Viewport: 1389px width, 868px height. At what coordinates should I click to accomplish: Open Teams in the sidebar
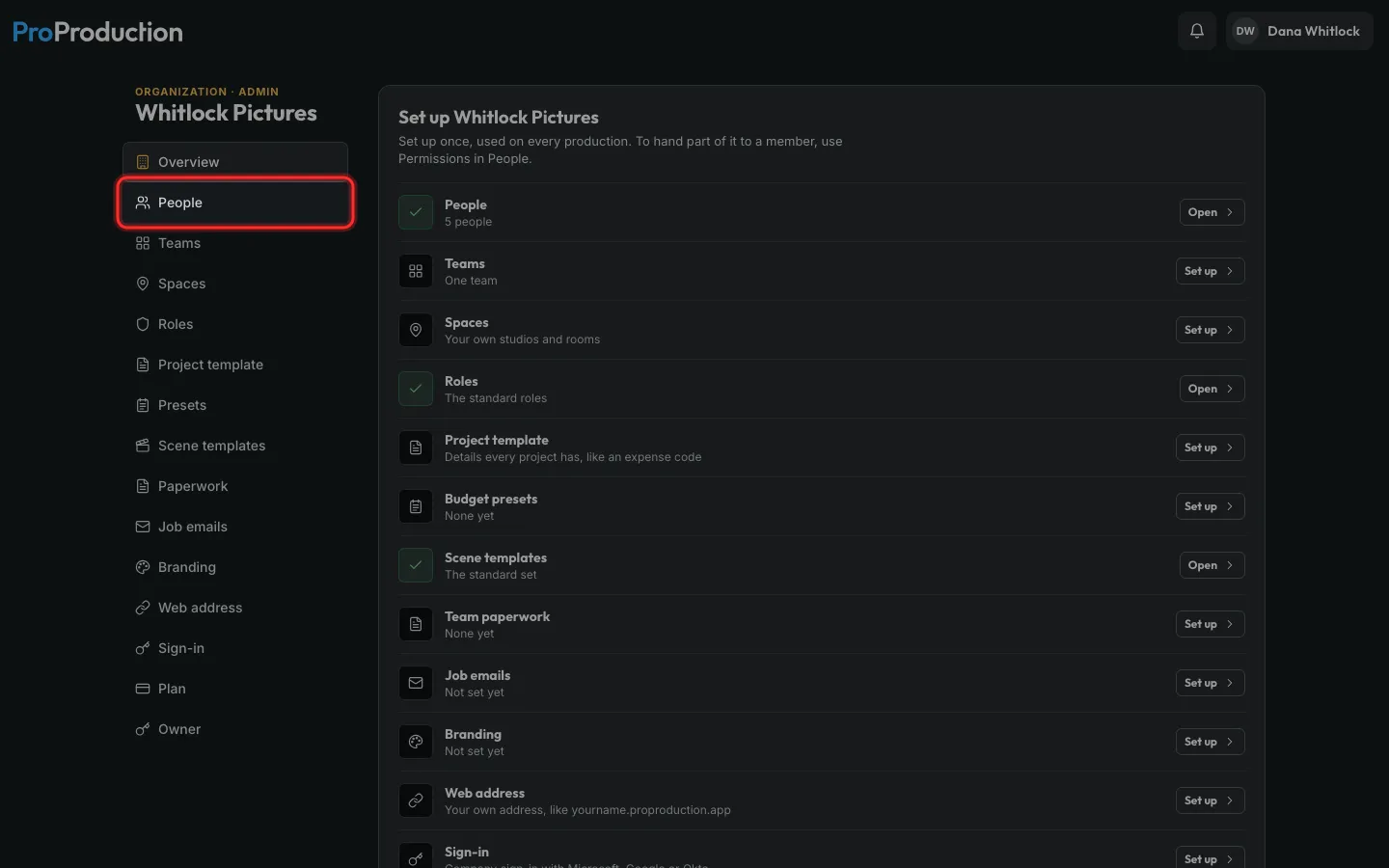coord(235,243)
